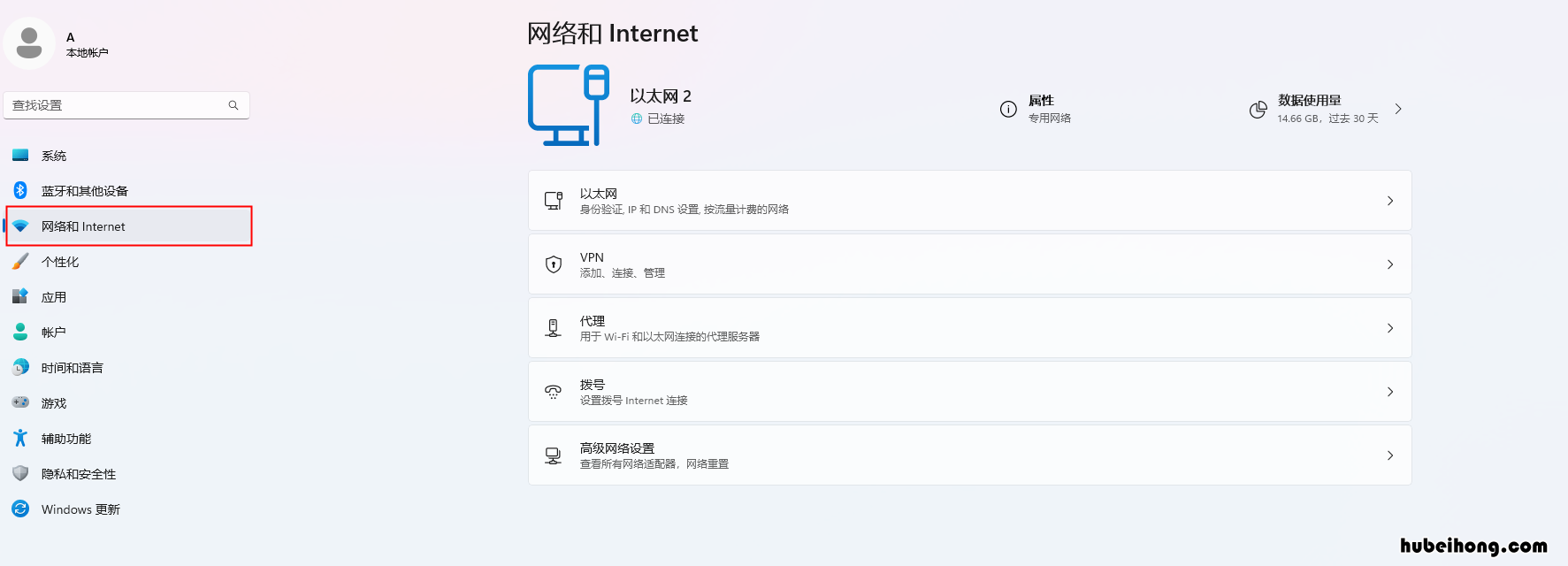
Task: Click the 网络和 Internet page heading
Action: point(613,34)
